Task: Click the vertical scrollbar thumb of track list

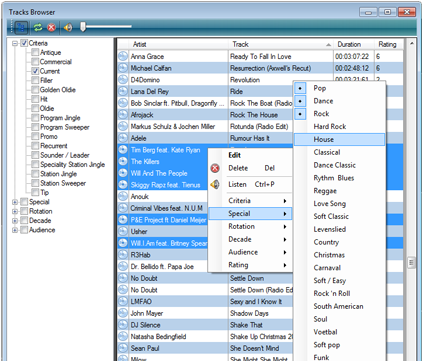Action: click(x=412, y=263)
